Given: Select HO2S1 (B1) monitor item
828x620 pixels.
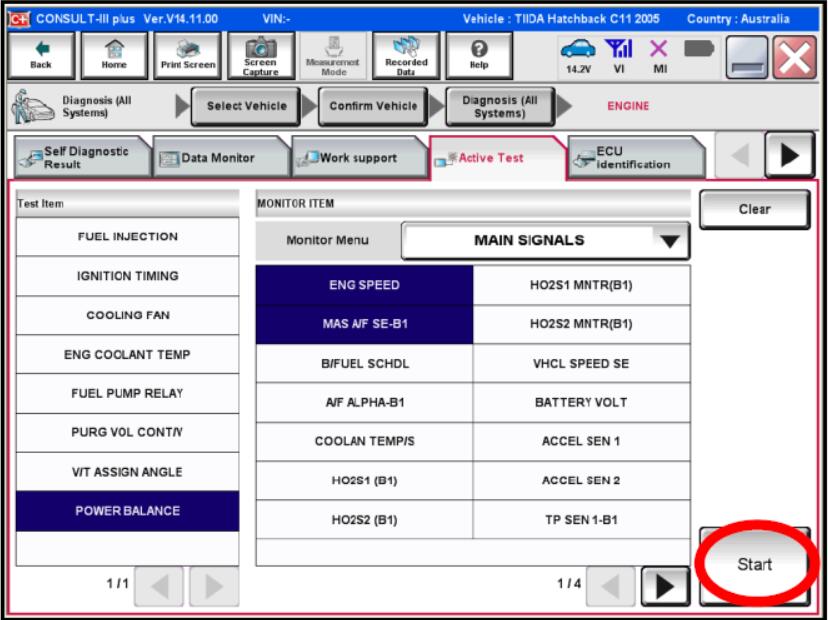Looking at the screenshot, I should [x=364, y=481].
